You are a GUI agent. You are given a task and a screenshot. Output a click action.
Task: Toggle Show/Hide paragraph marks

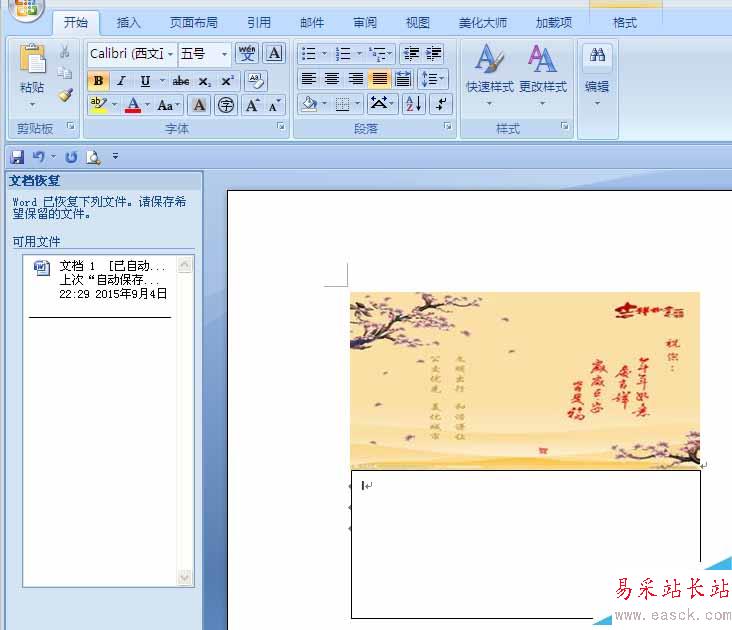click(441, 104)
